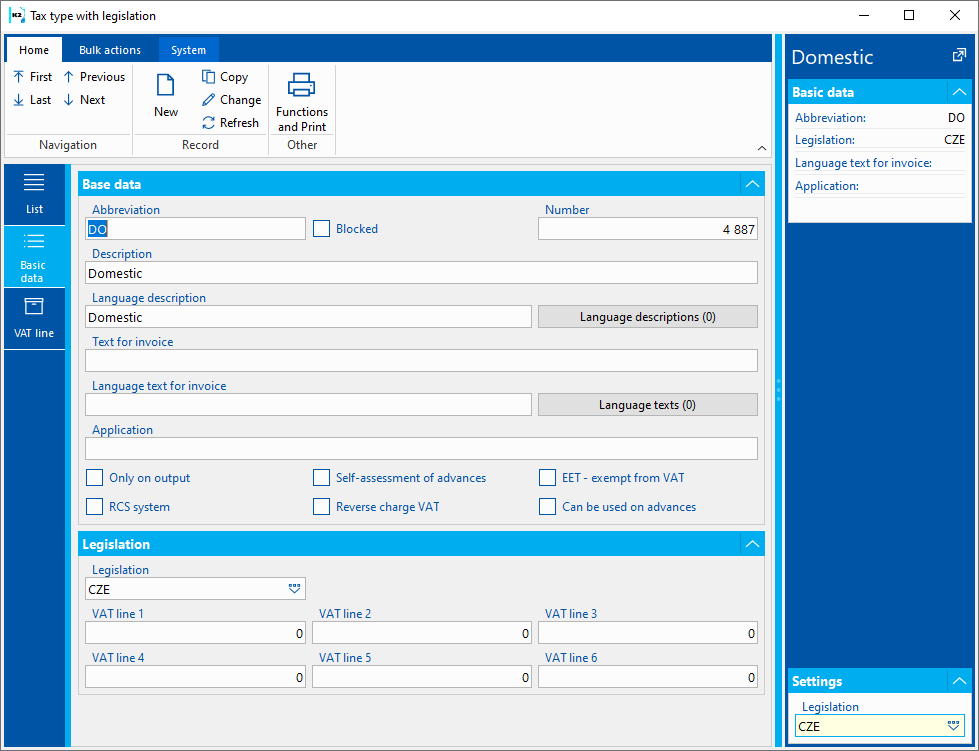Open the Bulk actions tab
979x751 pixels.
pyautogui.click(x=110, y=50)
